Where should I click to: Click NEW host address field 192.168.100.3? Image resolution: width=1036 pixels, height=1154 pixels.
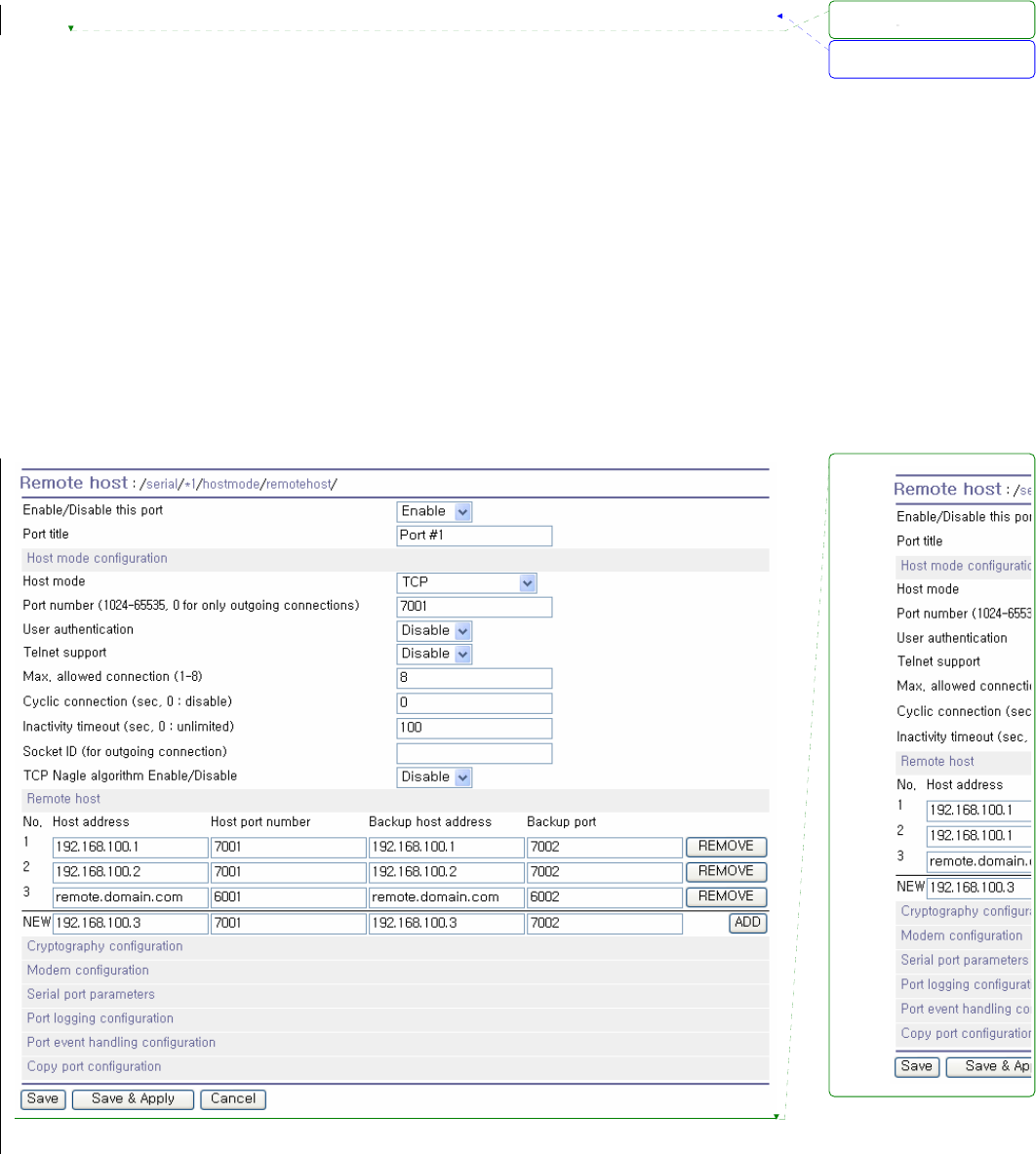coord(131,923)
